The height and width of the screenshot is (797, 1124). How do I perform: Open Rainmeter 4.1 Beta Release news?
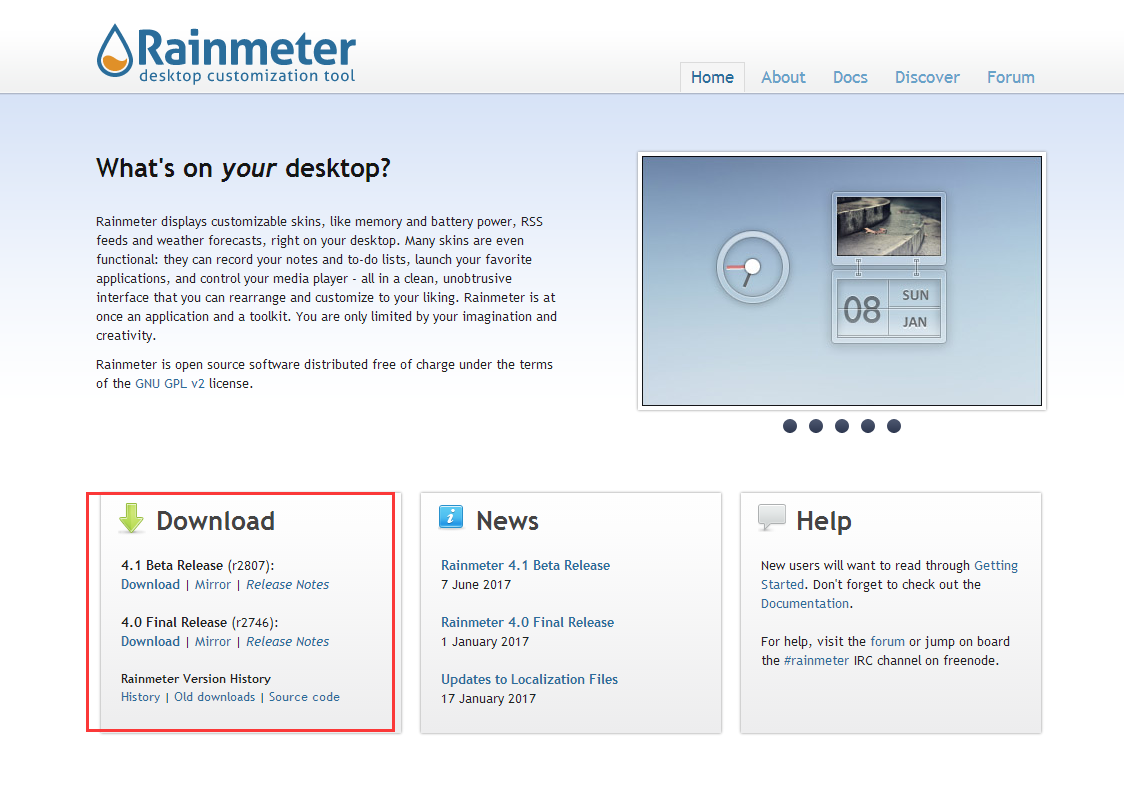tap(525, 565)
